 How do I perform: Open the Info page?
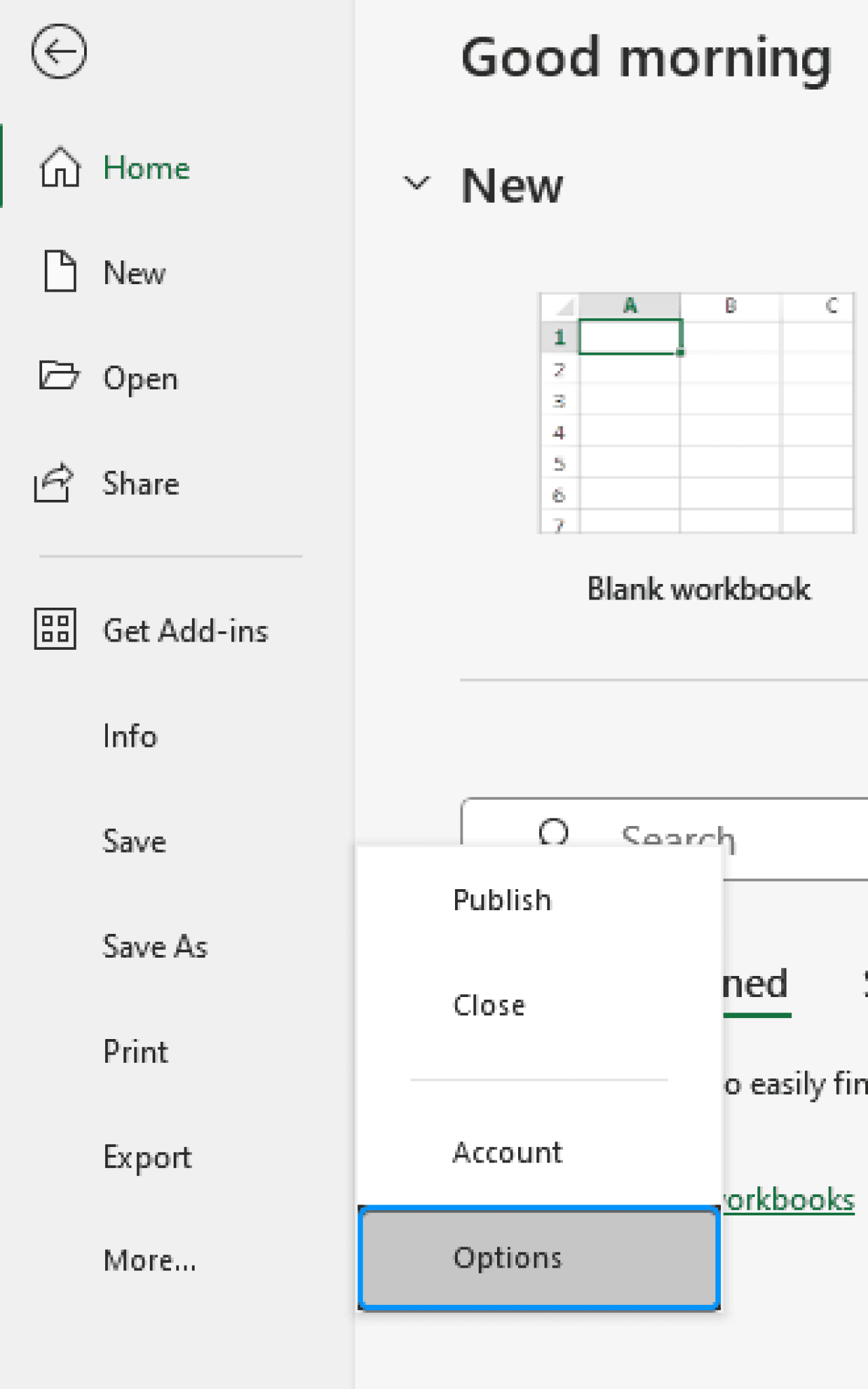pyautogui.click(x=130, y=736)
